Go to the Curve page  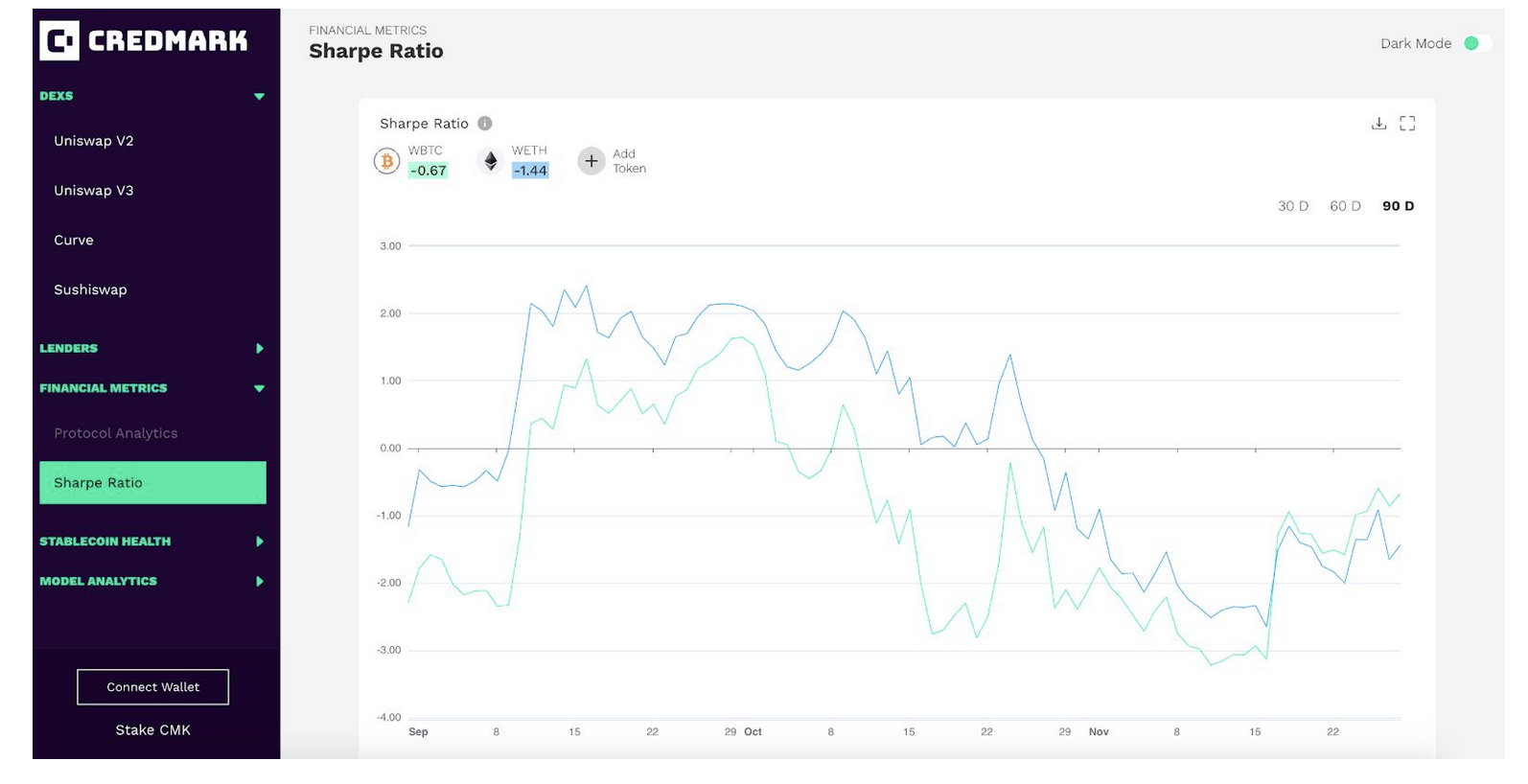tap(74, 241)
